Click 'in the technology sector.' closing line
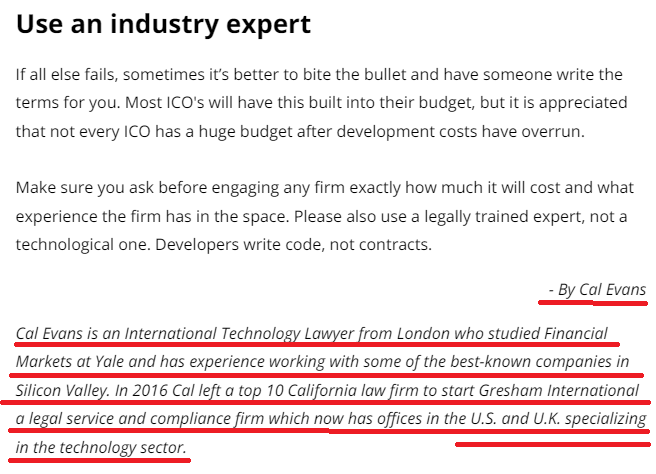This screenshot has height=474, width=656. click(101, 448)
